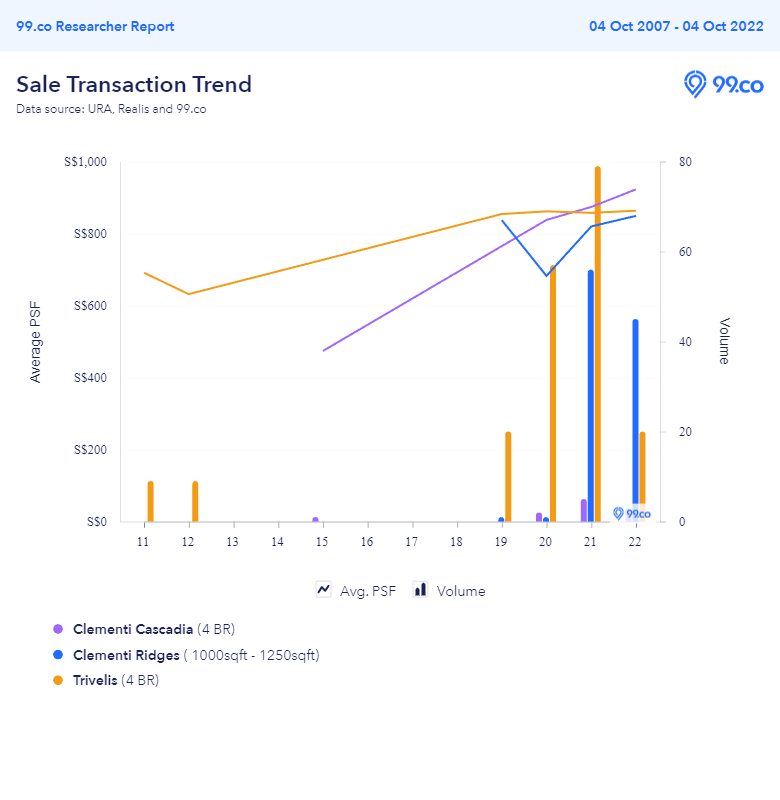Image resolution: width=780 pixels, height=800 pixels.
Task: Click the 99.co logo at top right
Action: (723, 85)
